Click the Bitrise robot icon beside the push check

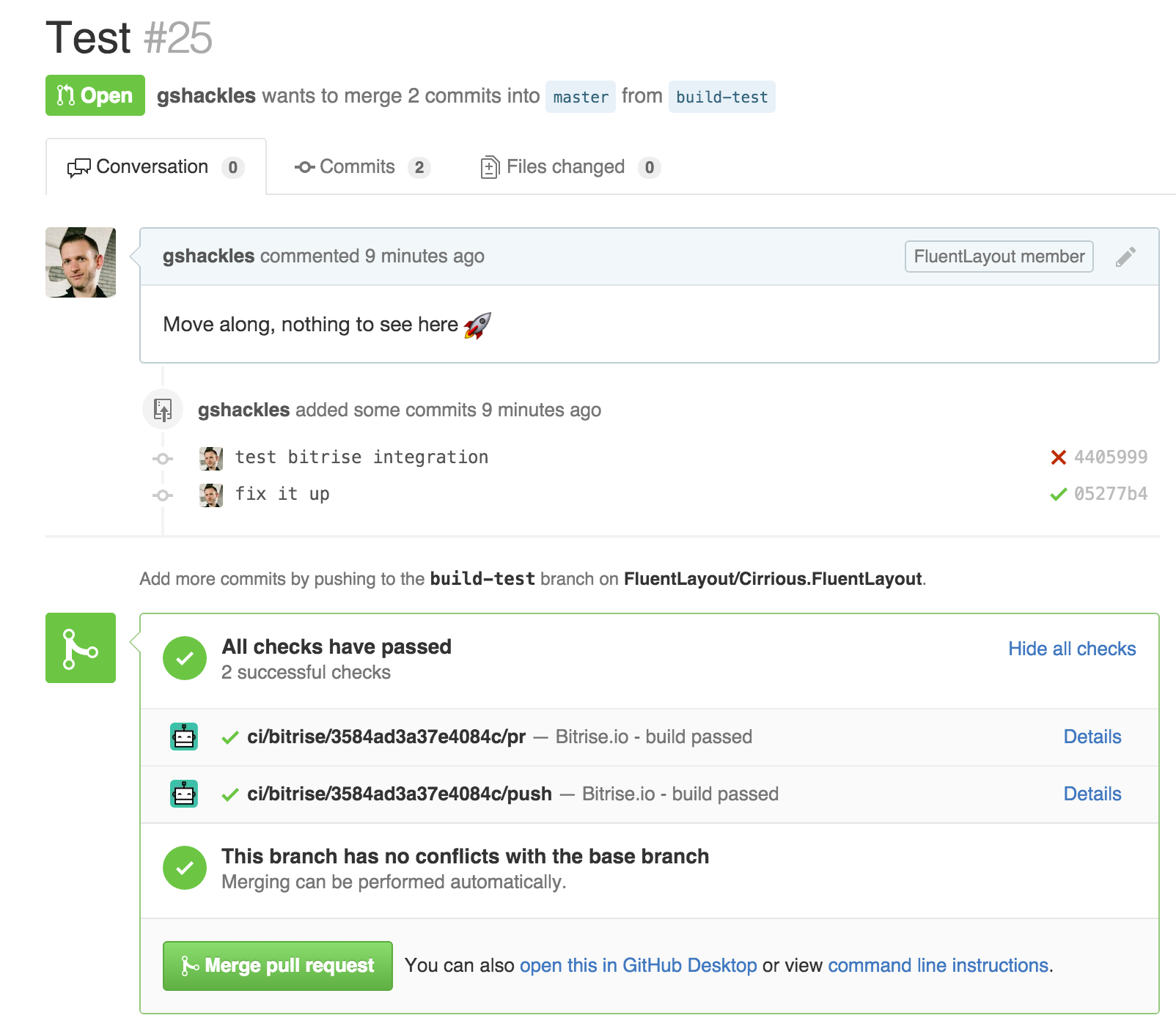click(x=184, y=794)
